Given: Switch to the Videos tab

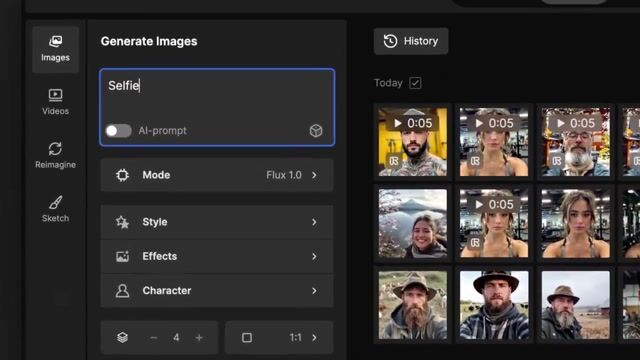Looking at the screenshot, I should point(56,102).
